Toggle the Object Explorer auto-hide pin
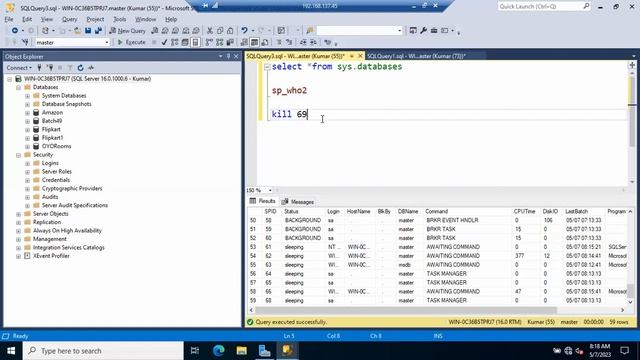 228,56
